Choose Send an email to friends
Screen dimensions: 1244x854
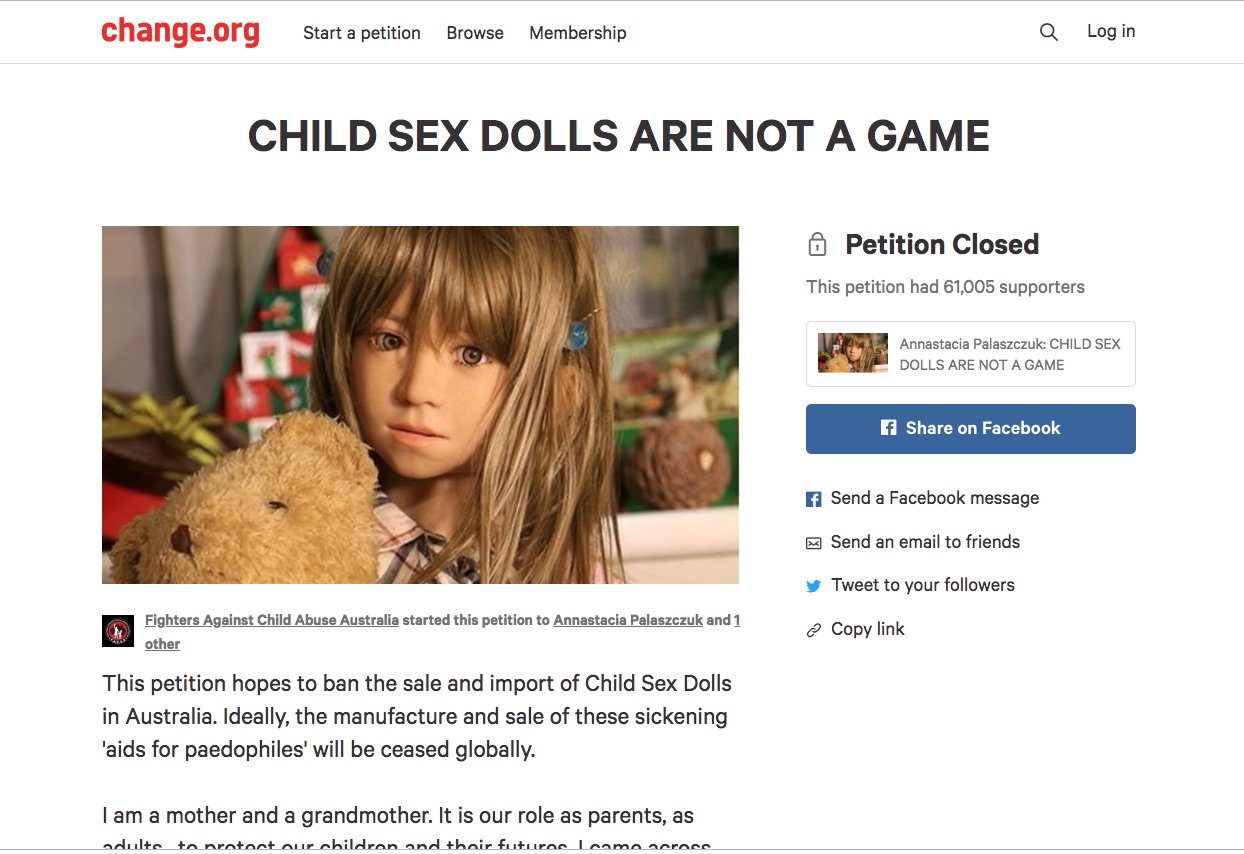point(926,542)
